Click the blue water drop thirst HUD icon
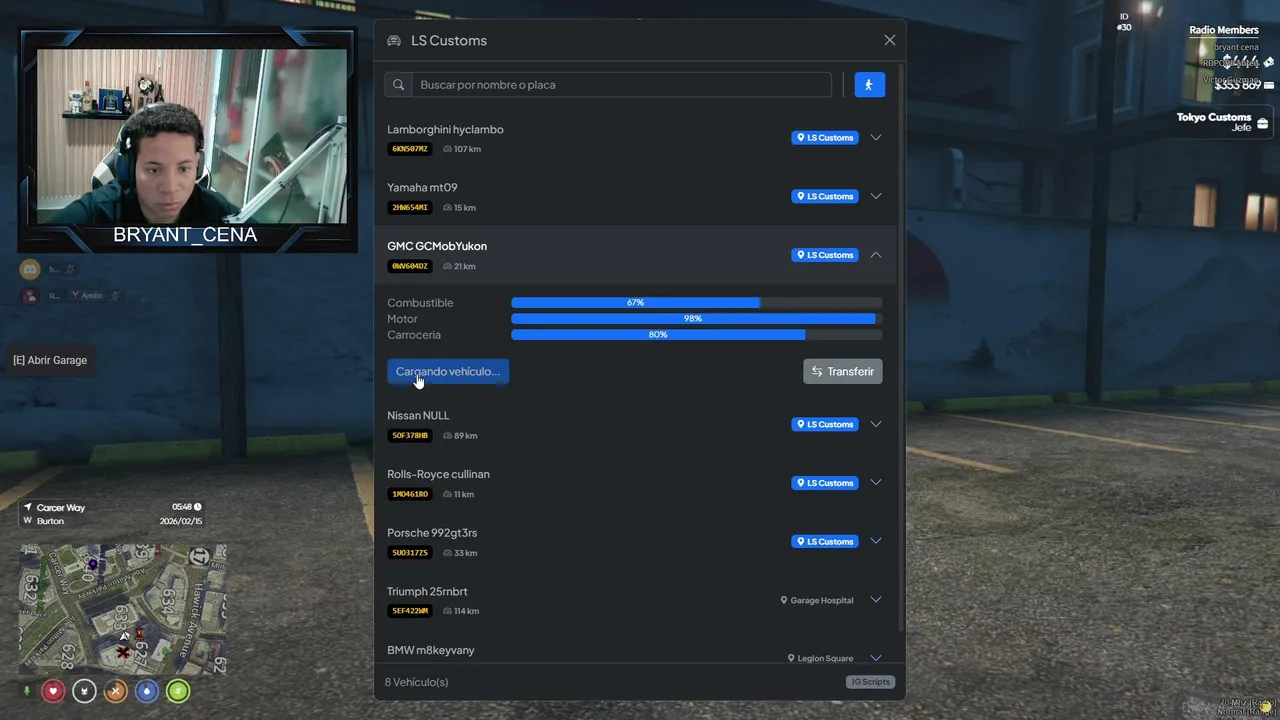The width and height of the screenshot is (1280, 720). click(147, 691)
